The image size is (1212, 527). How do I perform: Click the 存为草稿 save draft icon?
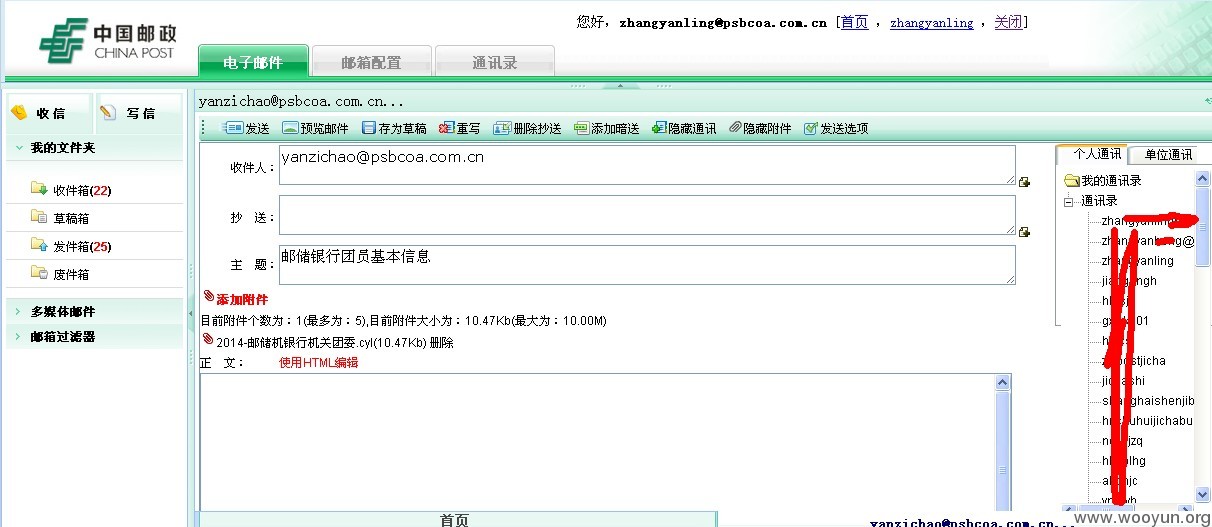point(368,128)
